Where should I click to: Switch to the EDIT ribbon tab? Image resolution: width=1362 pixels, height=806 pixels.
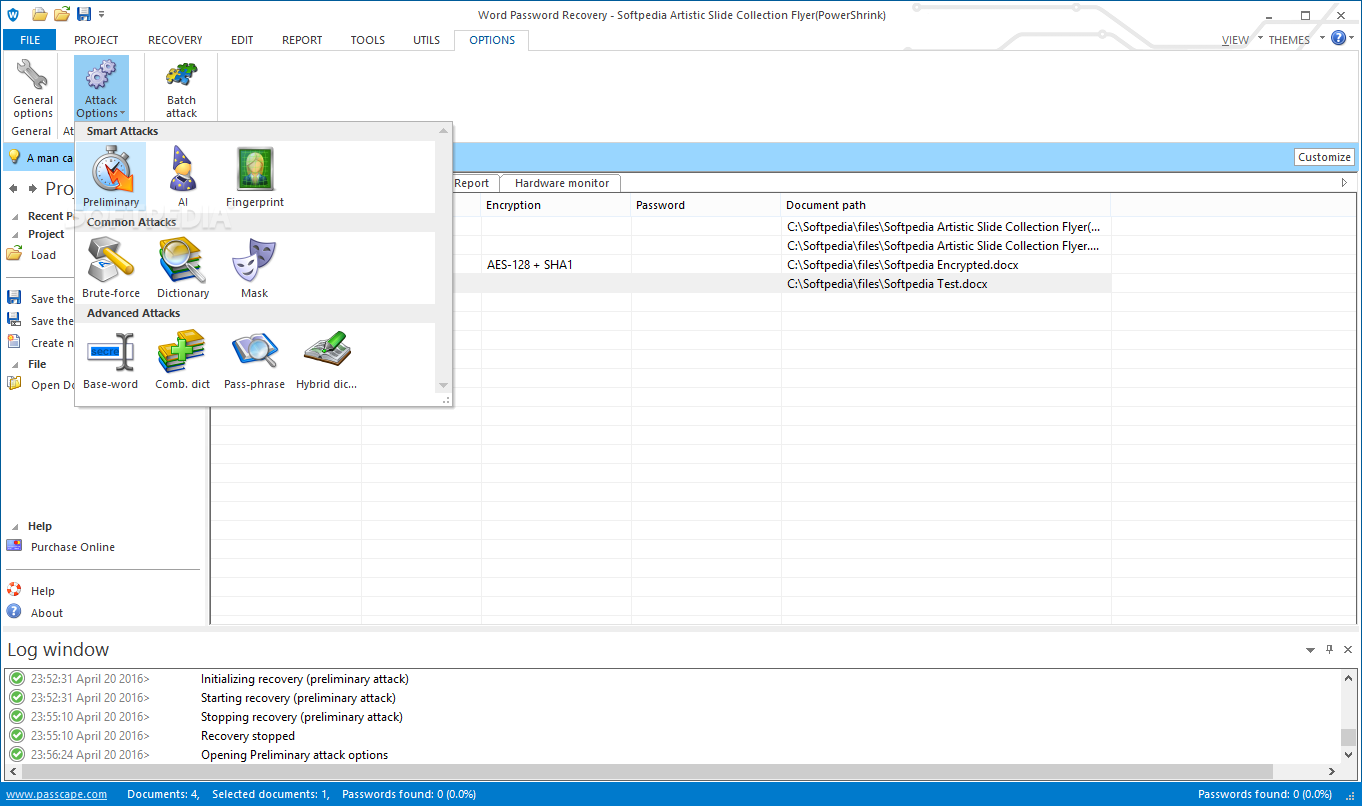pos(242,40)
